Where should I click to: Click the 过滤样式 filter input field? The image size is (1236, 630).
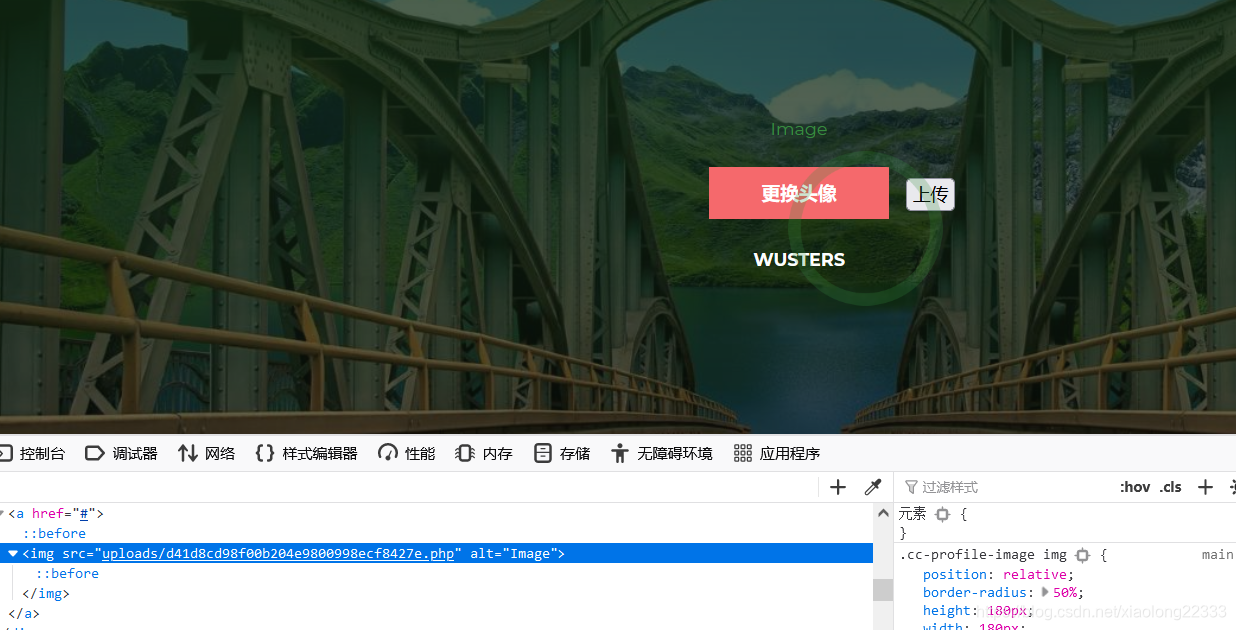coord(960,487)
